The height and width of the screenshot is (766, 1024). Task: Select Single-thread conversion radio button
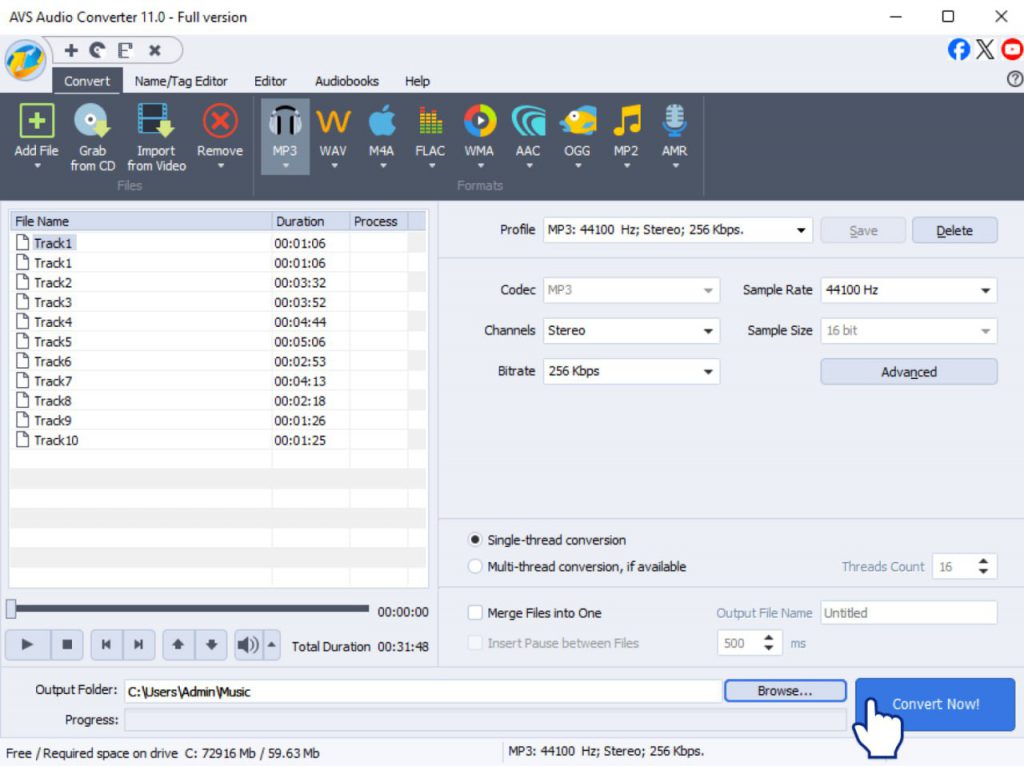476,540
